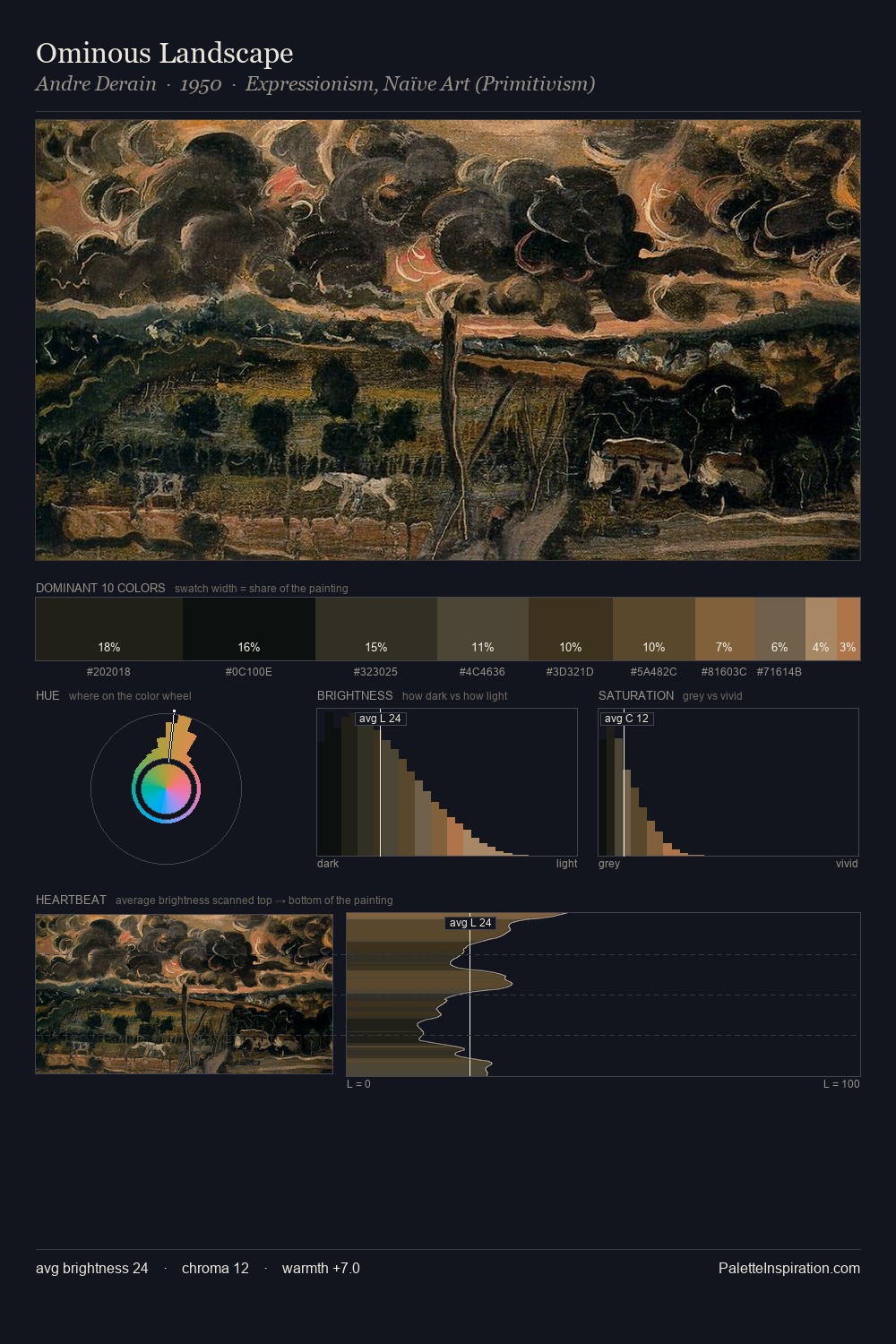Click the 'grey vs vivid' caption
Image resolution: width=896 pixels, height=1344 pixels.
click(712, 696)
